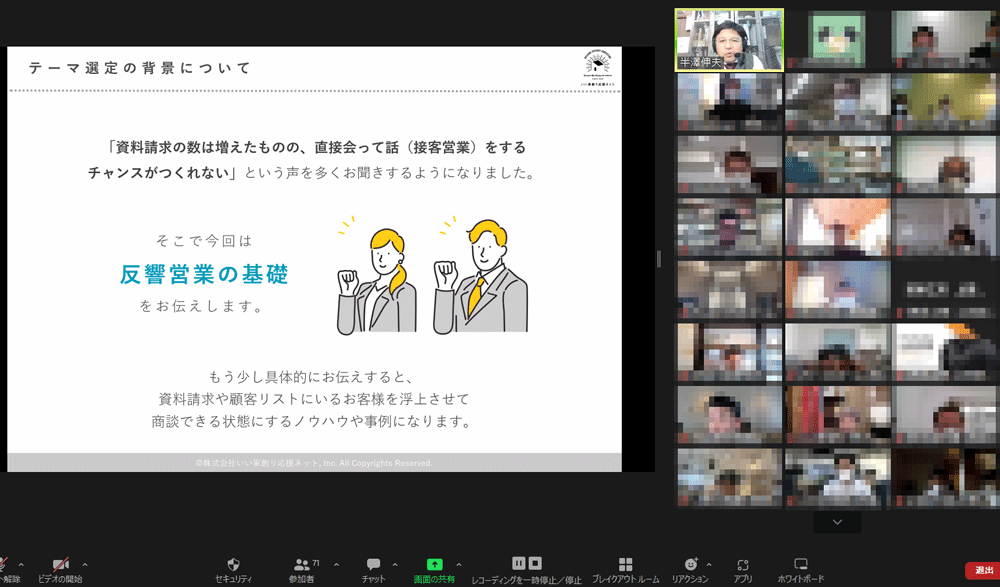The image size is (1000, 587).
Task: Unmute the microphone (ミュート解除)
Action: point(6,567)
